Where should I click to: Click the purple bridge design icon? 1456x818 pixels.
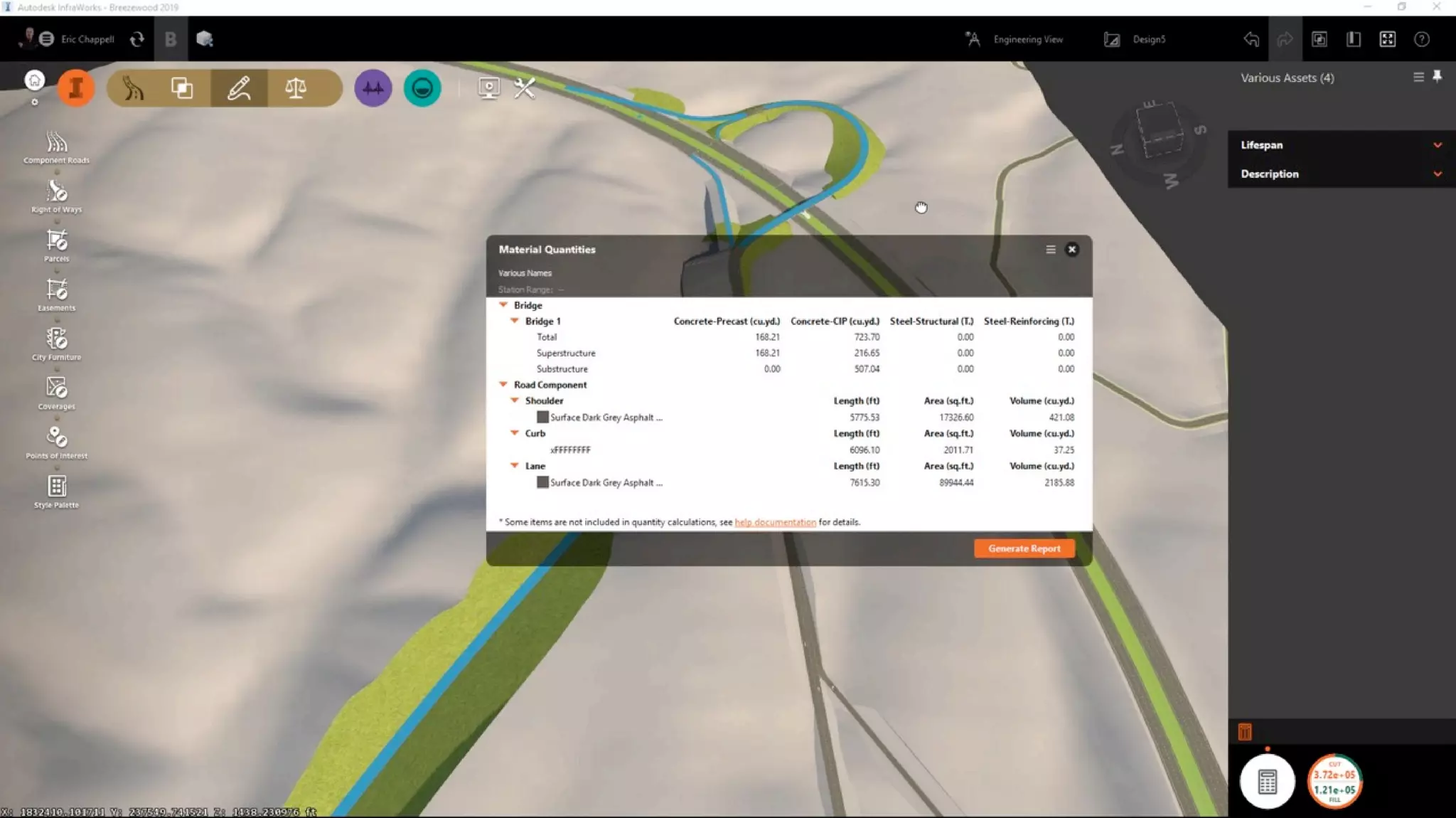pos(373,88)
